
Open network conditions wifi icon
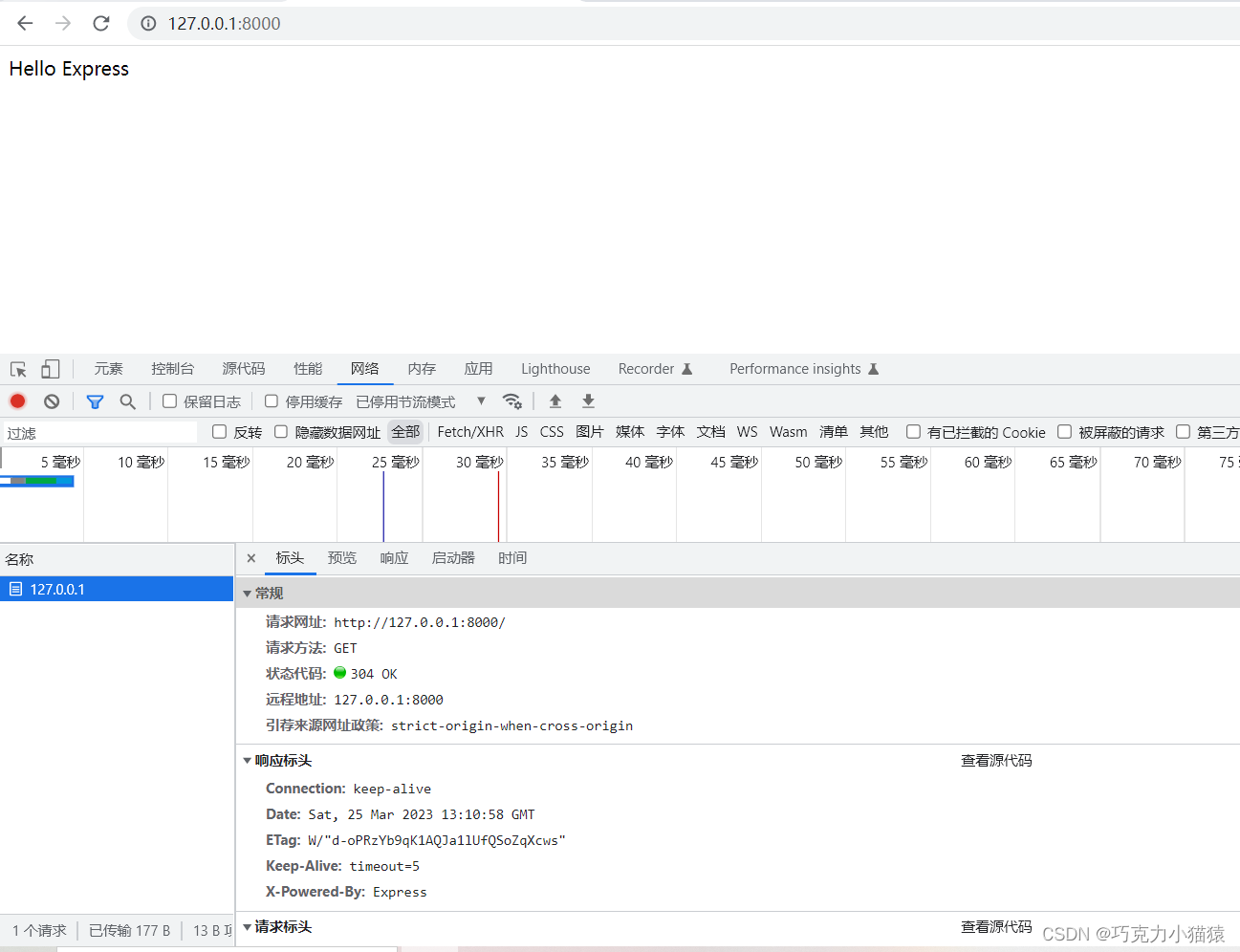pyautogui.click(x=511, y=401)
